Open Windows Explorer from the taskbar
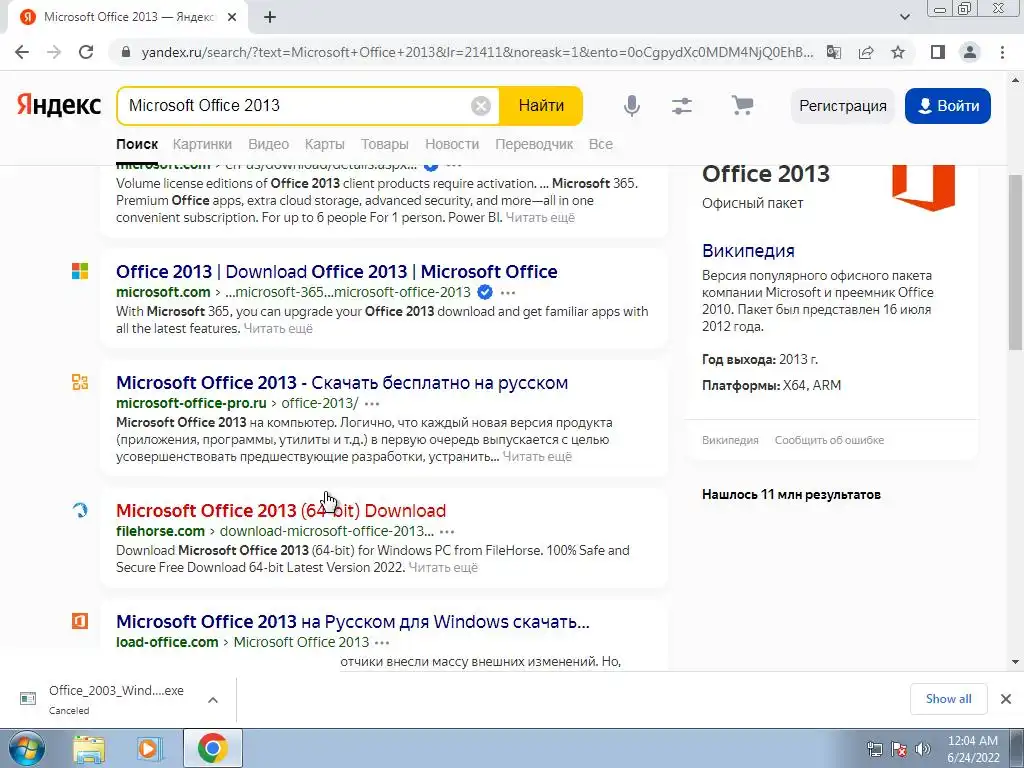1024x768 pixels. [89, 748]
